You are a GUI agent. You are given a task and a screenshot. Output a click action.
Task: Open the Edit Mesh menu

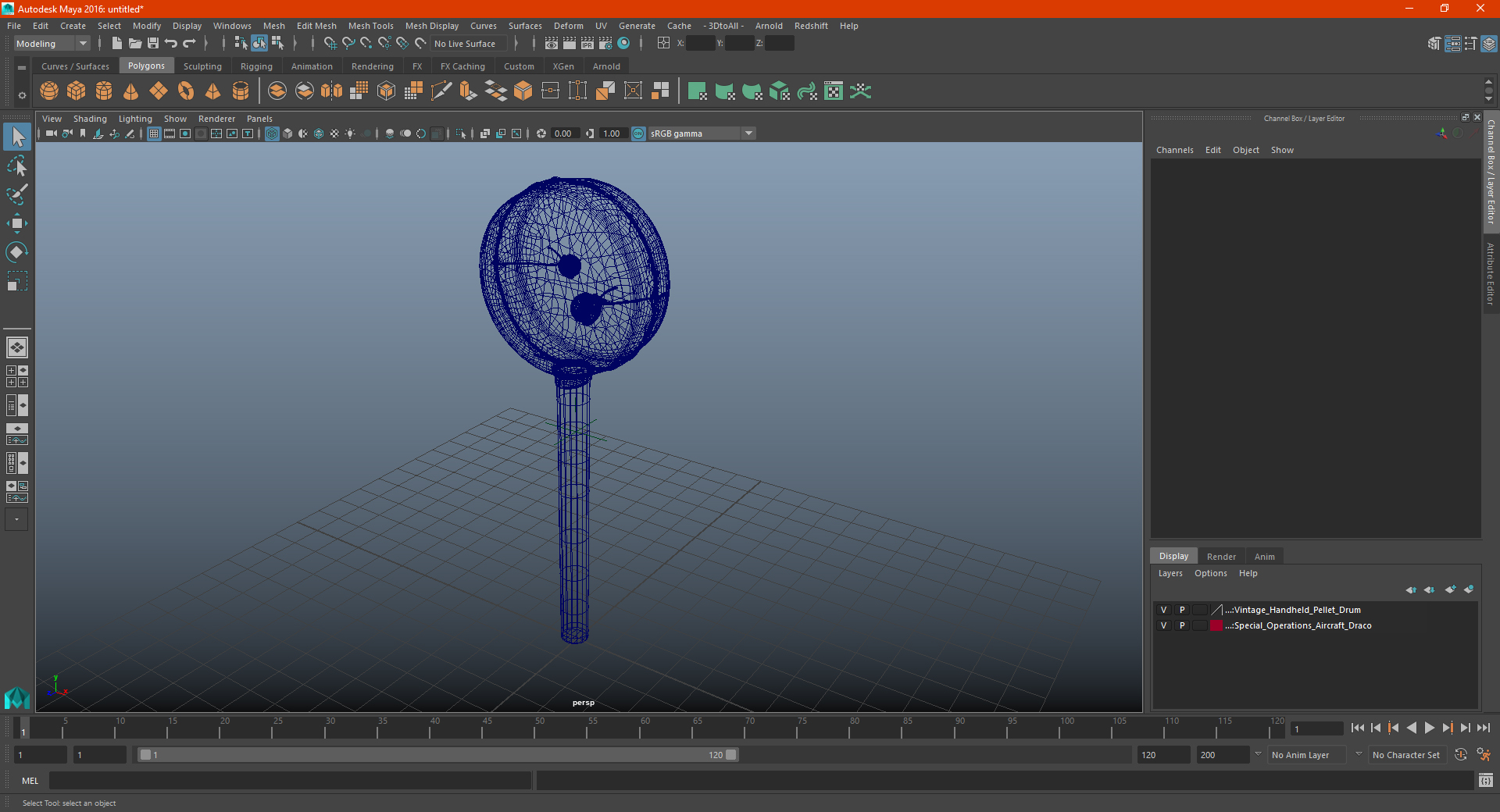[x=316, y=26]
